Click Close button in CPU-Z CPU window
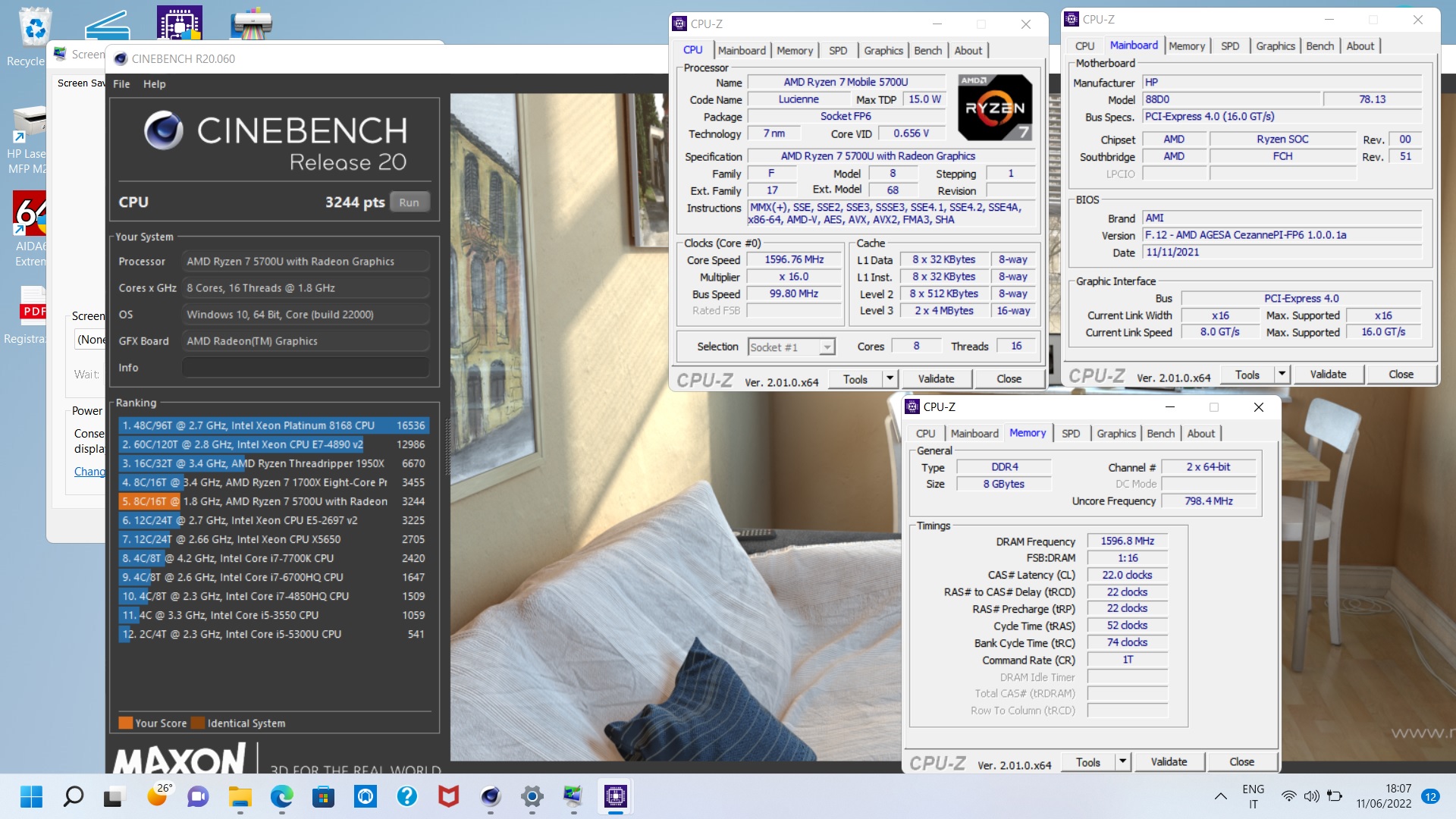Screen dimensions: 1456x819 click(x=1009, y=378)
